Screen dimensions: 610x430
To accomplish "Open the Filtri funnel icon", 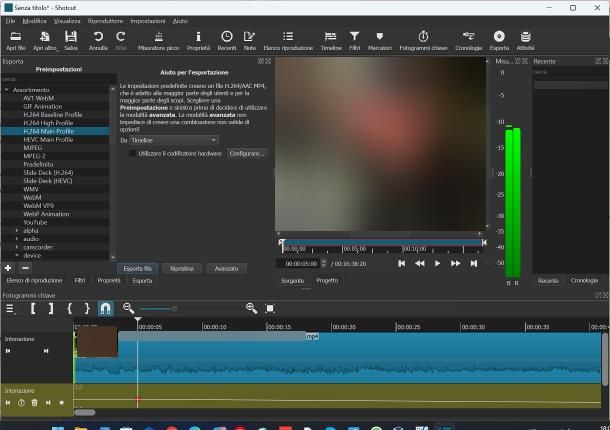I will [x=354, y=41].
